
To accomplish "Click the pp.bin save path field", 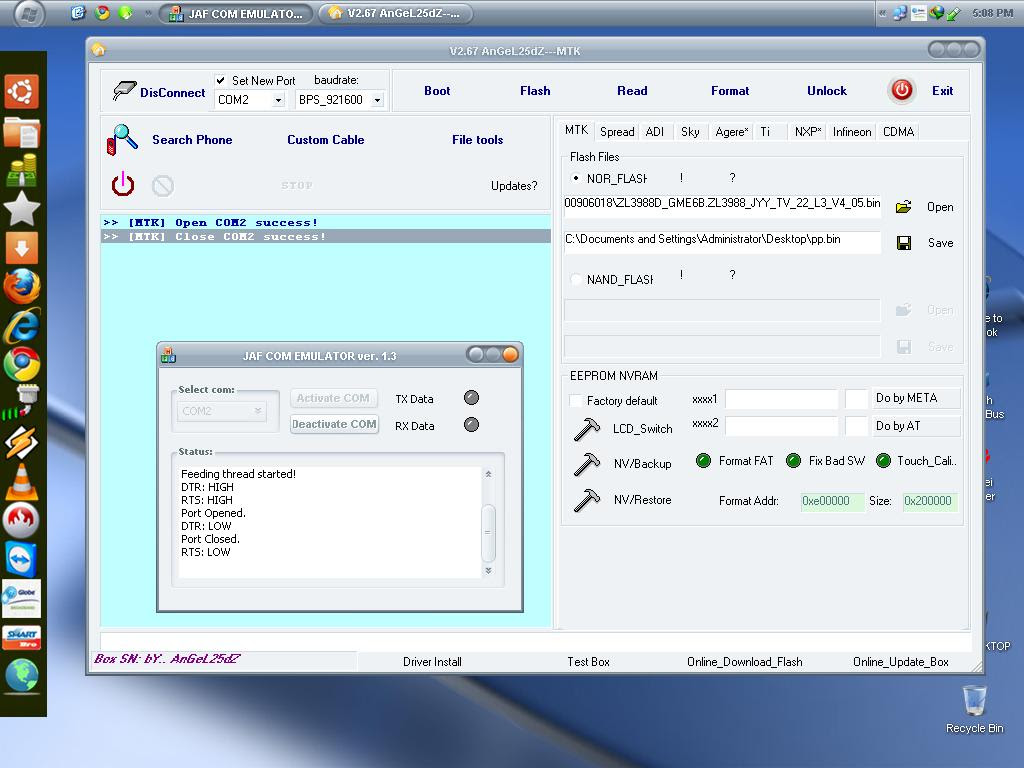I will click(722, 240).
